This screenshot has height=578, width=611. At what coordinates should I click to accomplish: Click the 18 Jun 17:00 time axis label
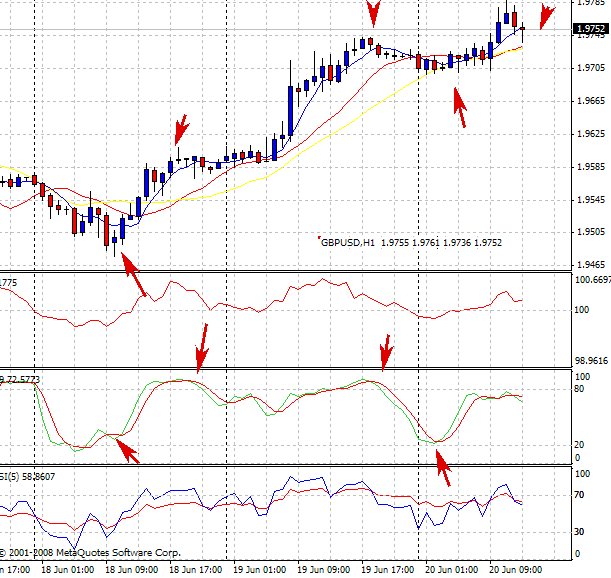[x=196, y=568]
